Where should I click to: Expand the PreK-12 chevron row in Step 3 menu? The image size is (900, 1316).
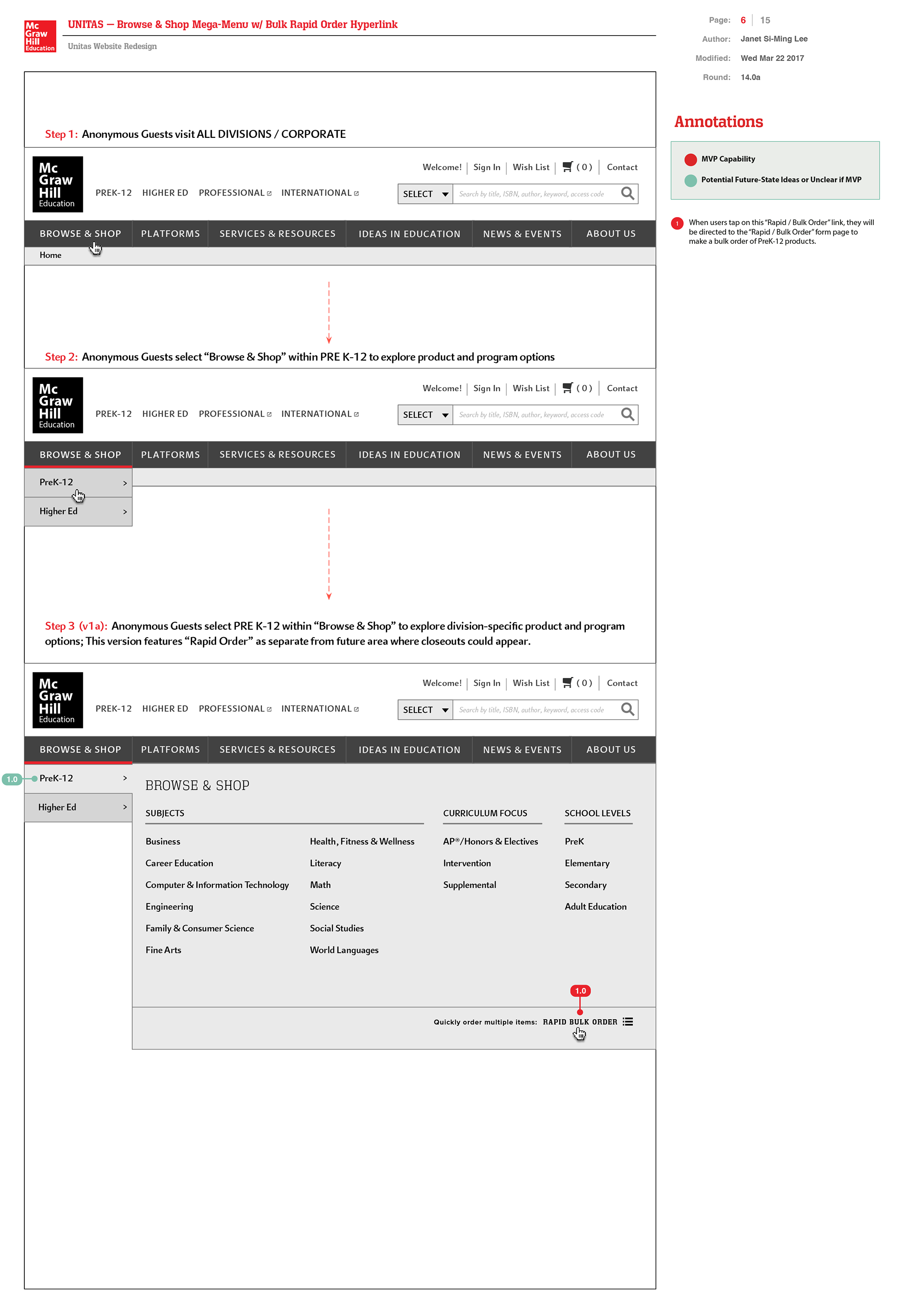79,779
